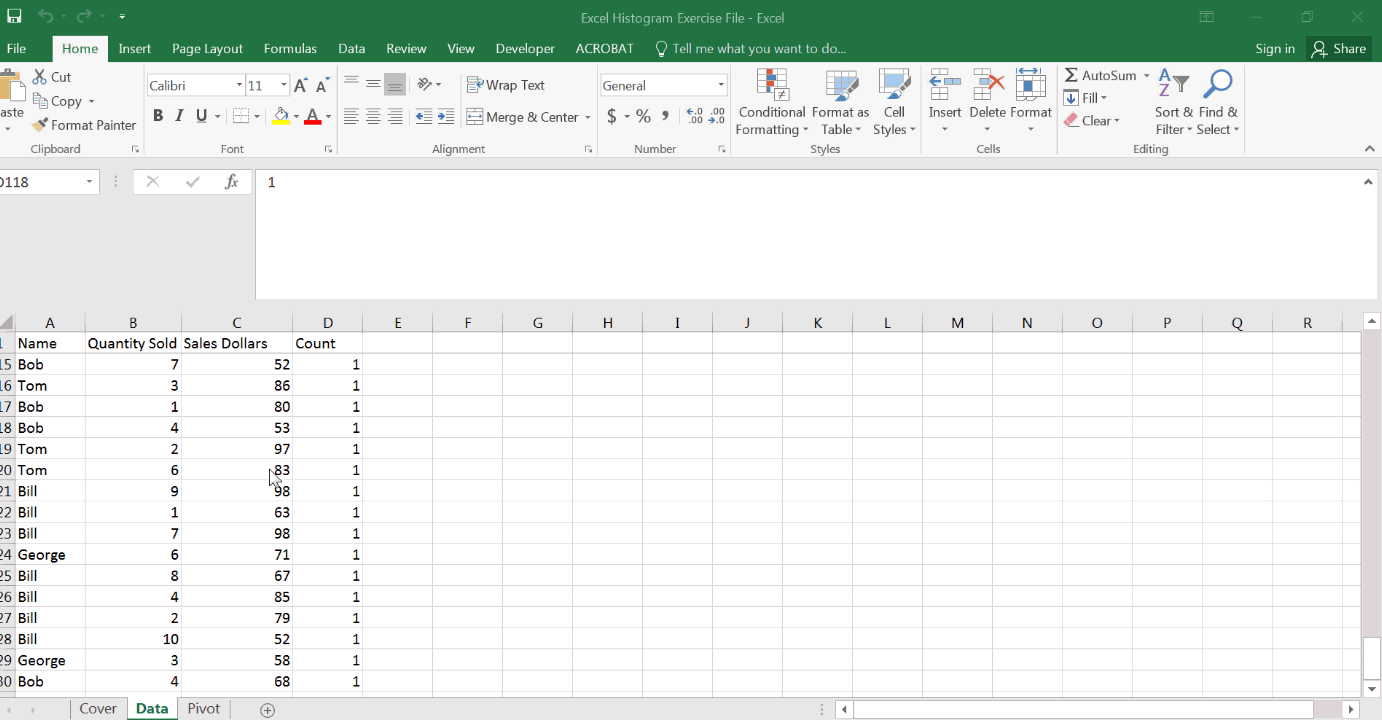Image resolution: width=1382 pixels, height=720 pixels.
Task: Click the Percent Style icon
Action: [643, 117]
